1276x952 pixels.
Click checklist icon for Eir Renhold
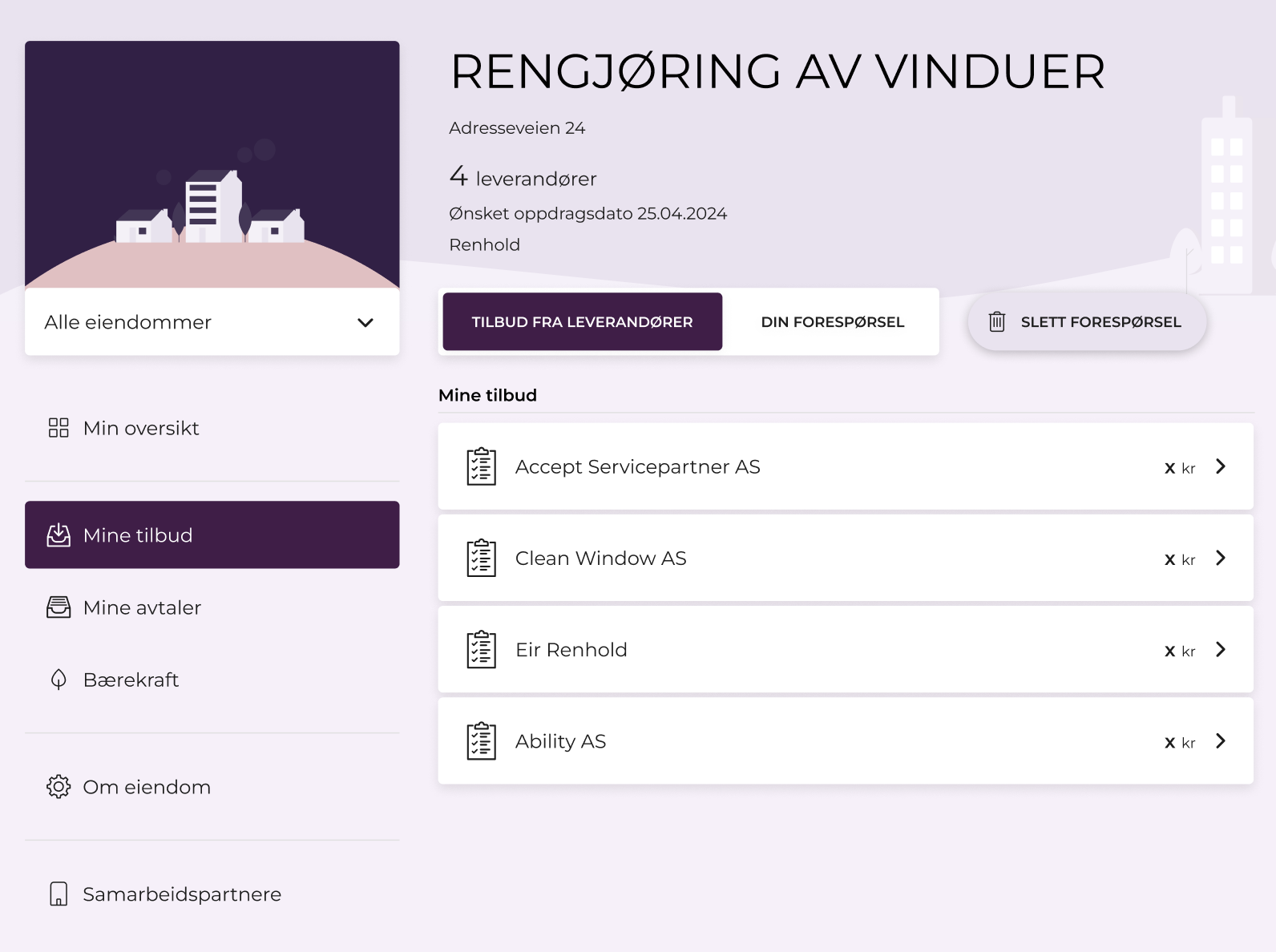(x=482, y=649)
